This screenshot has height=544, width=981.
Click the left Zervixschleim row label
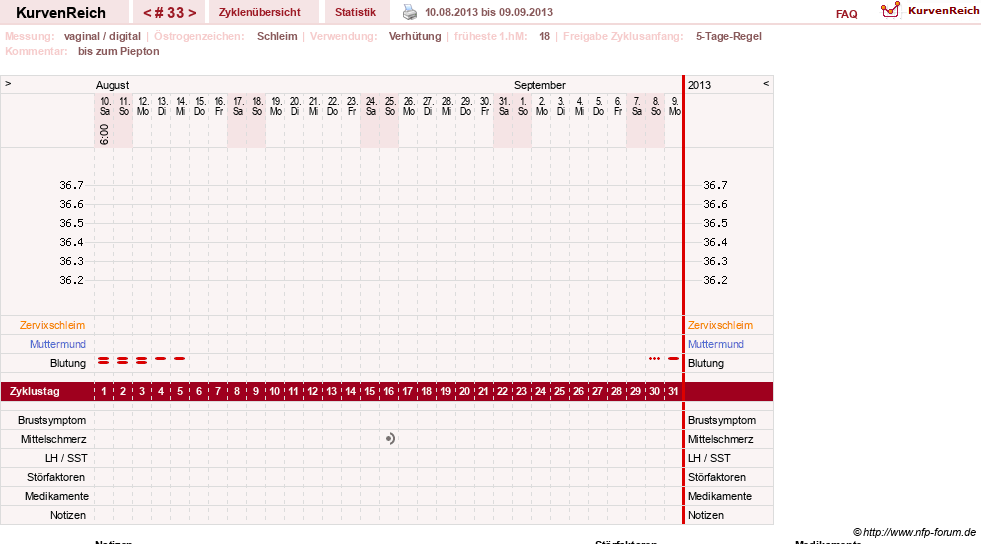point(53,325)
